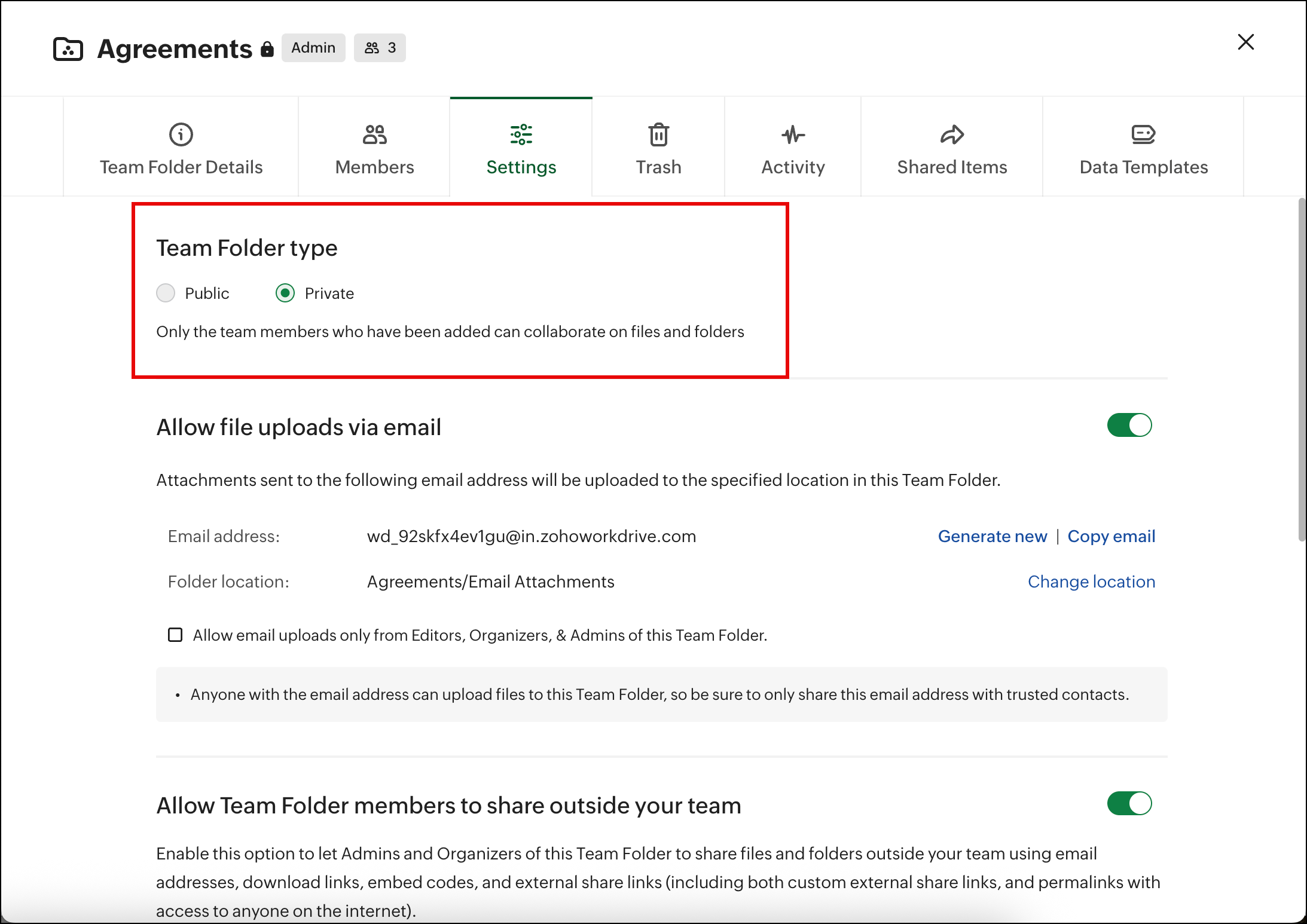This screenshot has height=924, width=1307.
Task: Click the vertical scrollbar on the right
Action: point(1302,371)
